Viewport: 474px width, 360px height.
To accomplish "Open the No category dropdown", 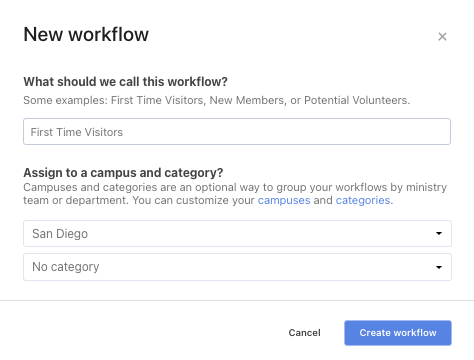I will pyautogui.click(x=237, y=267).
